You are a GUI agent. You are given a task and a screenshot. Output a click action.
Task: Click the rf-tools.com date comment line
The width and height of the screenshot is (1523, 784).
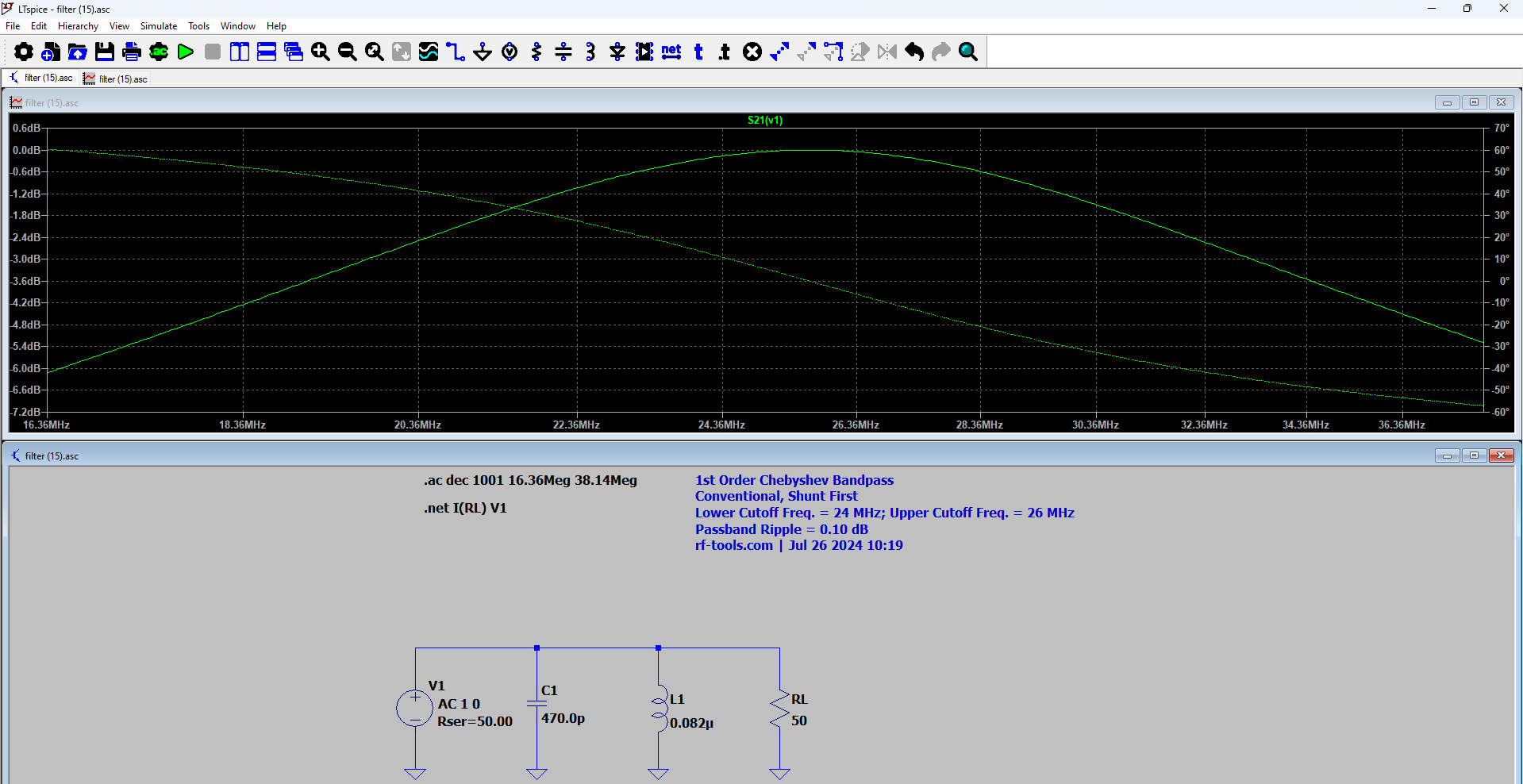[799, 545]
